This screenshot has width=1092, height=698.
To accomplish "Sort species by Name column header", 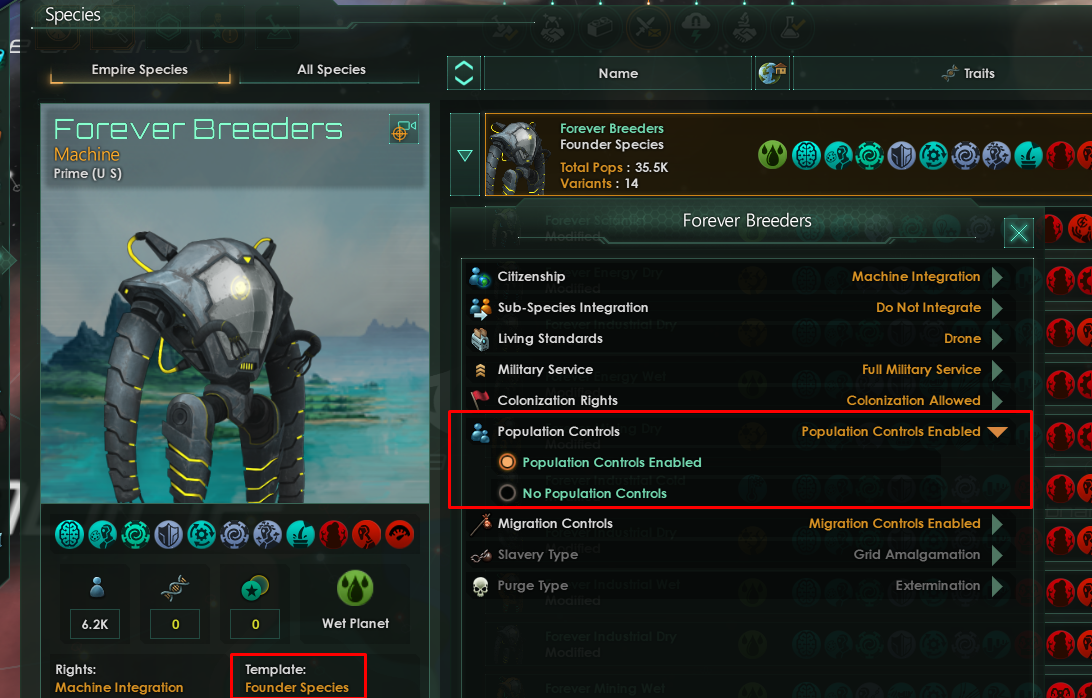I will pyautogui.click(x=618, y=73).
